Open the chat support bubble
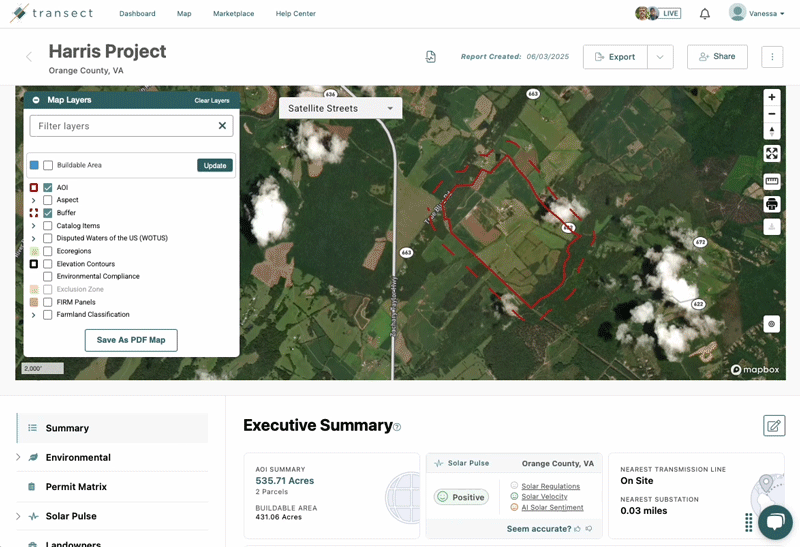800x547 pixels. 775,522
